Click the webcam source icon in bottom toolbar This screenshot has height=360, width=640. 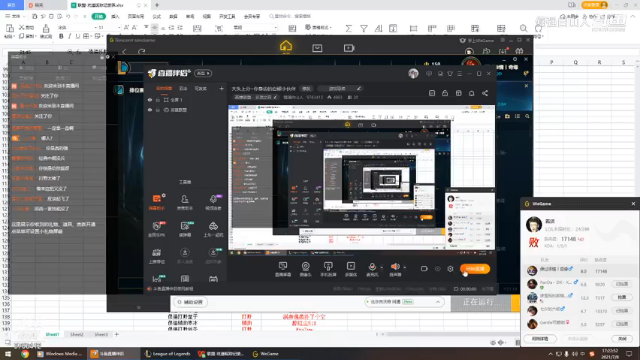(305, 267)
